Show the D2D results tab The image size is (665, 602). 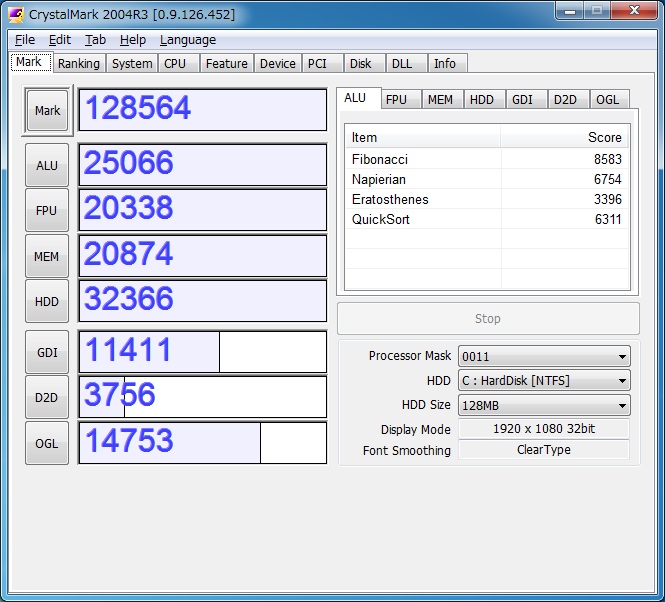pos(565,99)
